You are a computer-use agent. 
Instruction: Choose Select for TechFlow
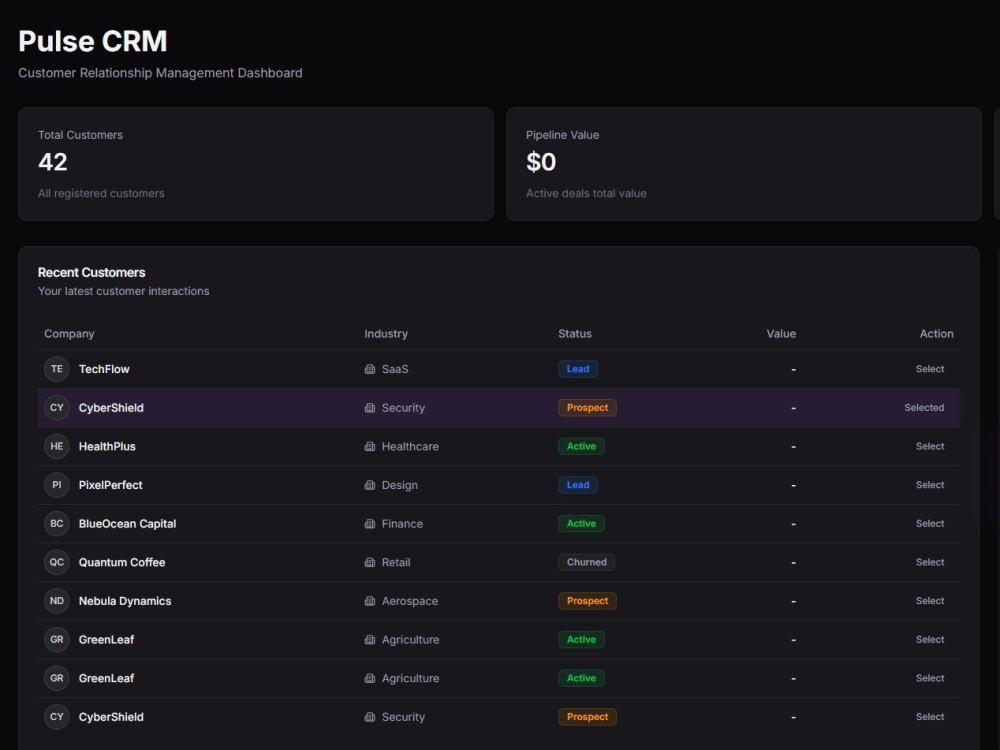pos(930,369)
